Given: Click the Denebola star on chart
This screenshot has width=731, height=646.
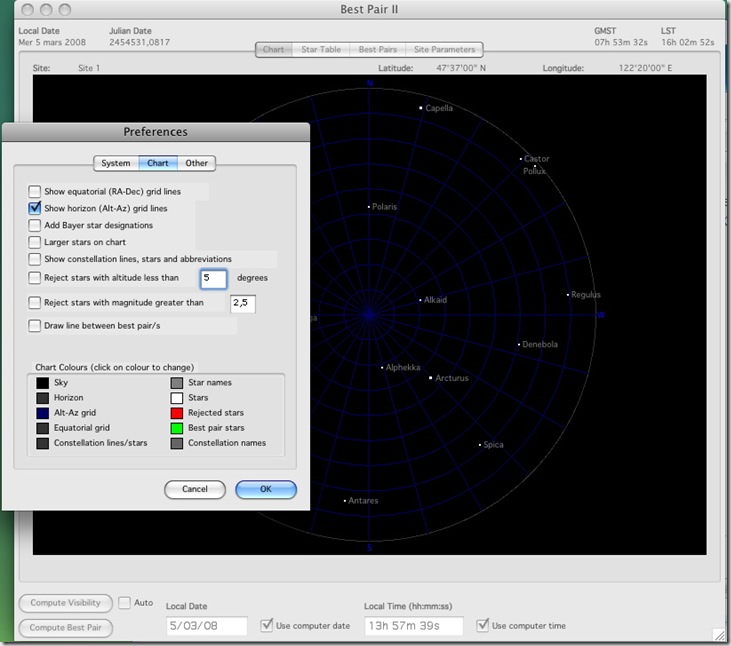Looking at the screenshot, I should [x=519, y=344].
